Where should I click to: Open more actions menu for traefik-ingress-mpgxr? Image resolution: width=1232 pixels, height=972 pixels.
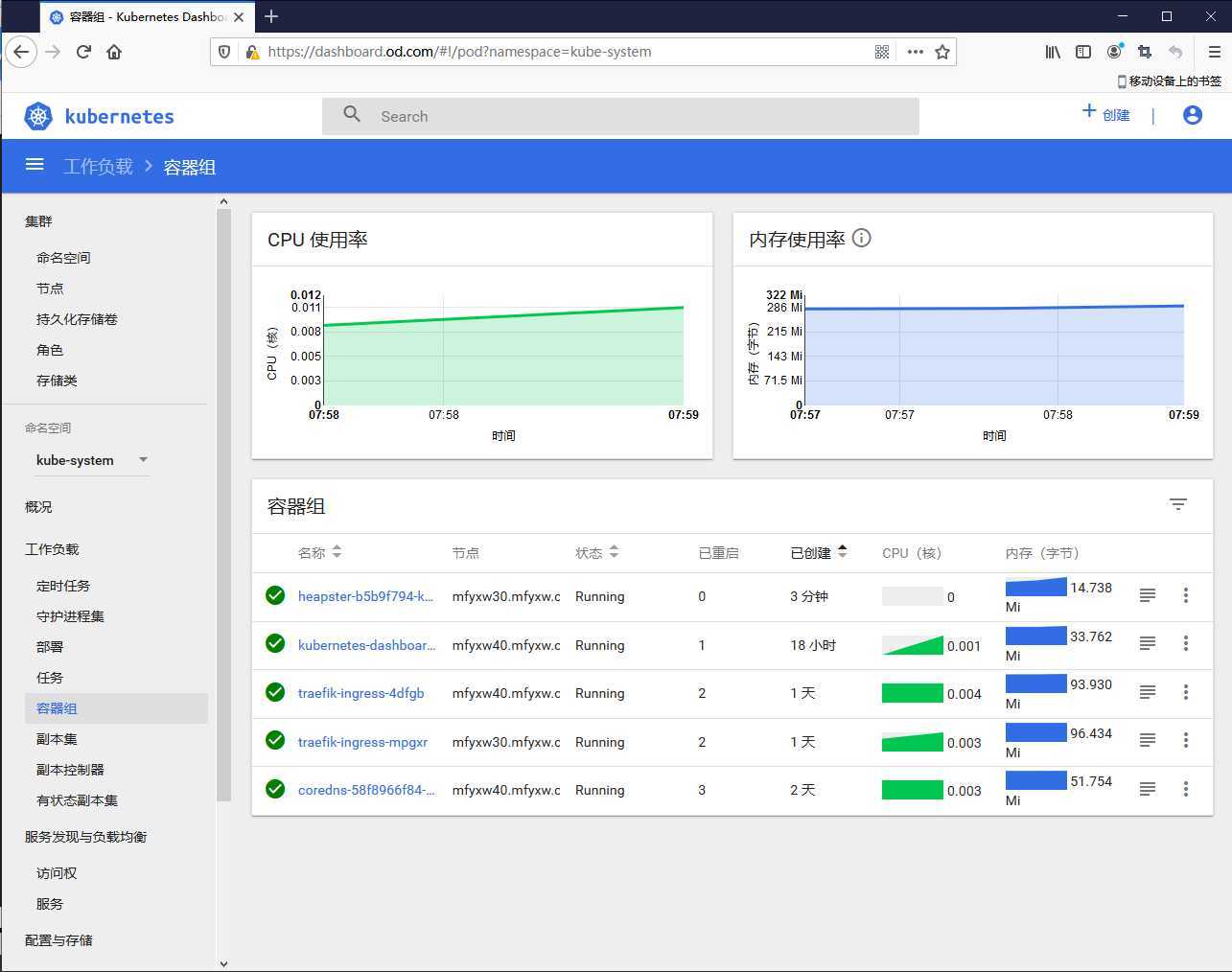[x=1186, y=740]
